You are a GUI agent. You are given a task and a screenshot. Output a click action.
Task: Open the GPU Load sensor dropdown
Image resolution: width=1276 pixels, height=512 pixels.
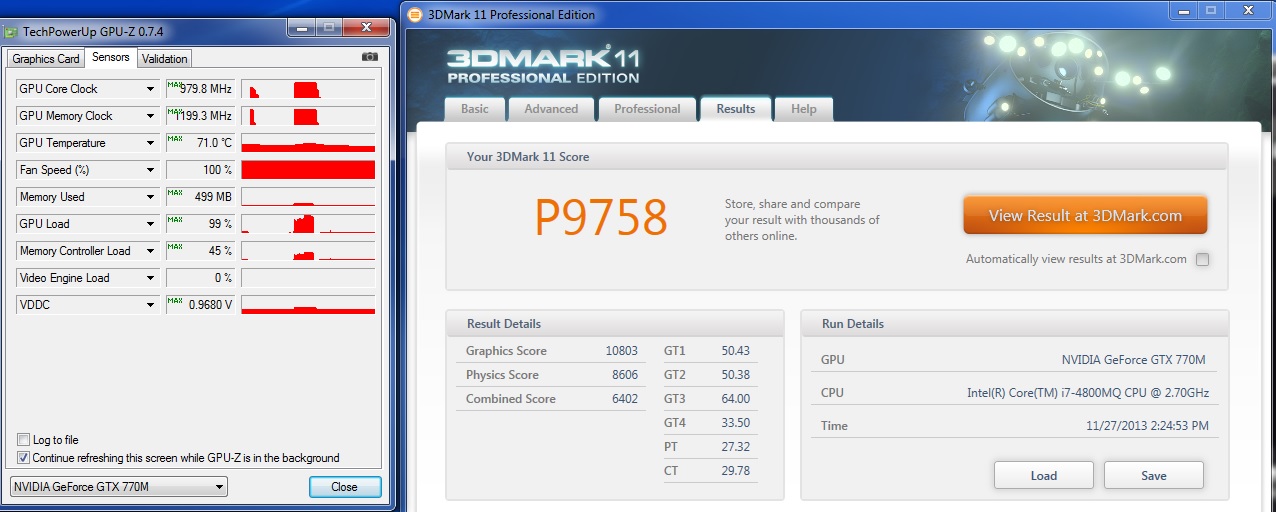point(151,224)
